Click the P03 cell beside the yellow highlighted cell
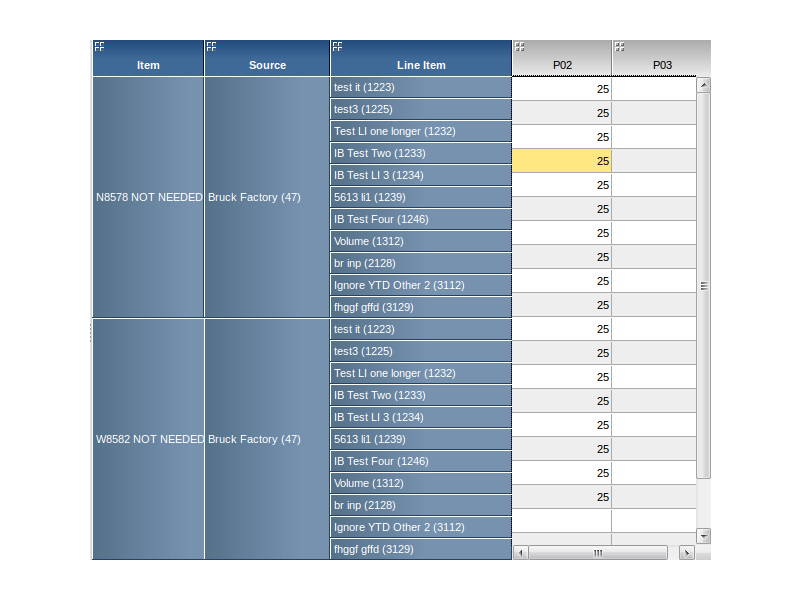This screenshot has height=600, width=800. point(654,161)
